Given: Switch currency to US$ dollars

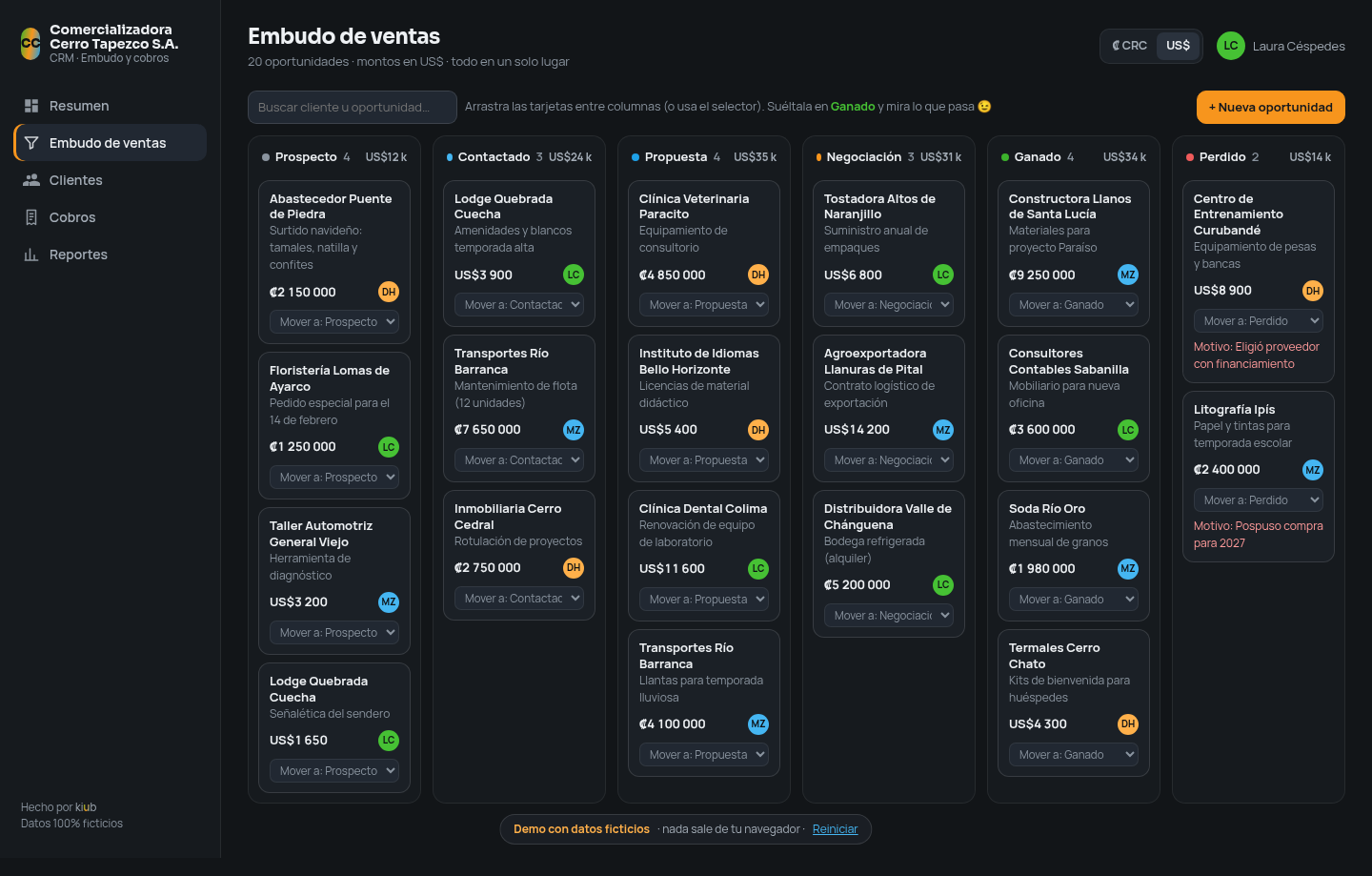Looking at the screenshot, I should [x=1178, y=46].
